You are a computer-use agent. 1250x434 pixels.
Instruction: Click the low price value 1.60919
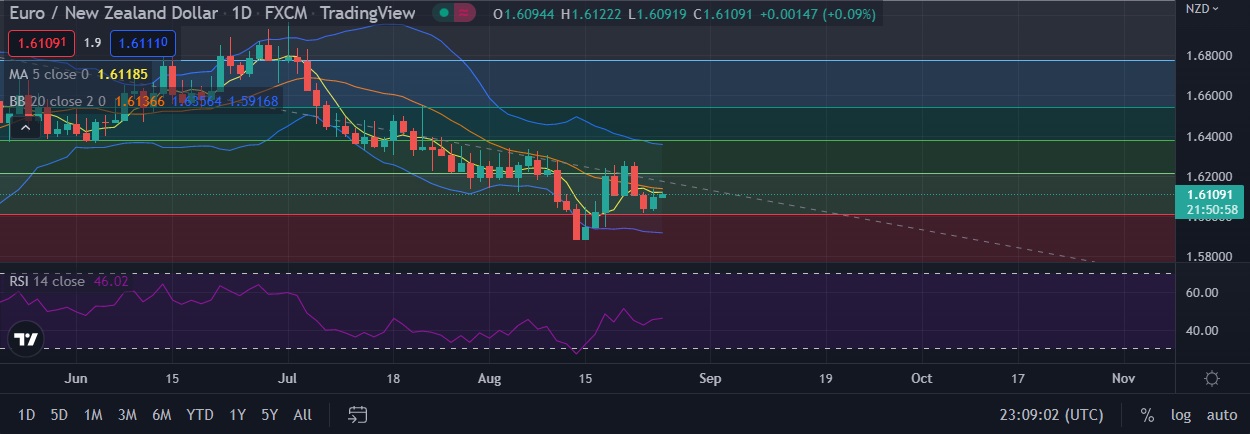[663, 15]
